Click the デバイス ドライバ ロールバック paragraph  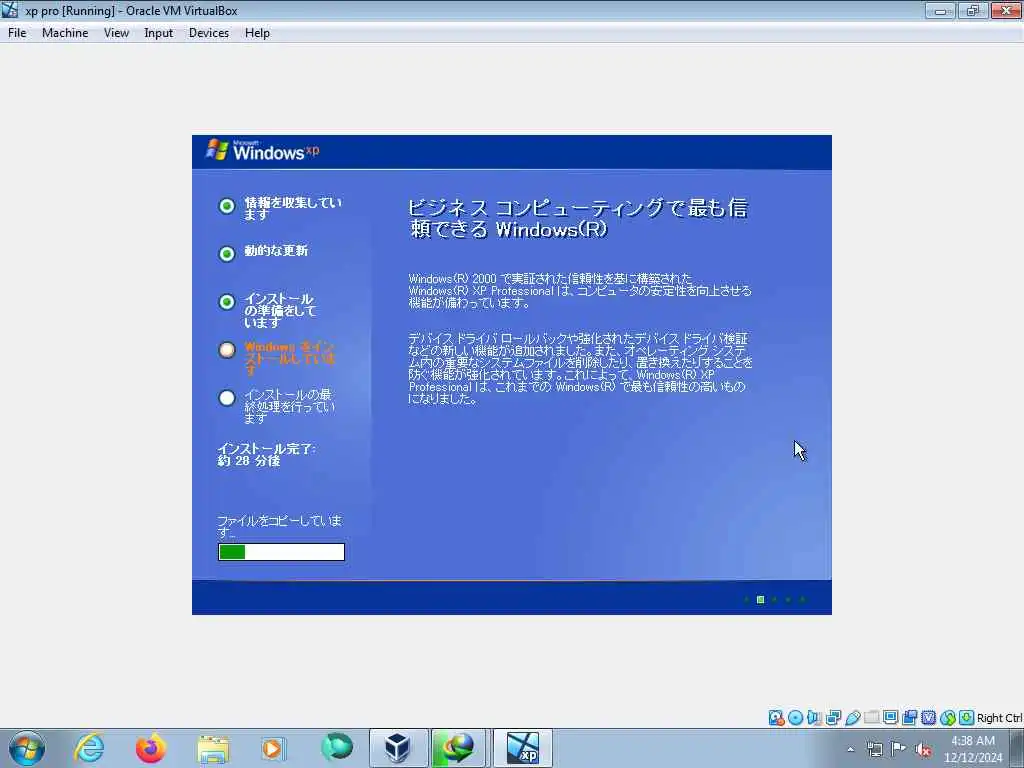tap(580, 368)
